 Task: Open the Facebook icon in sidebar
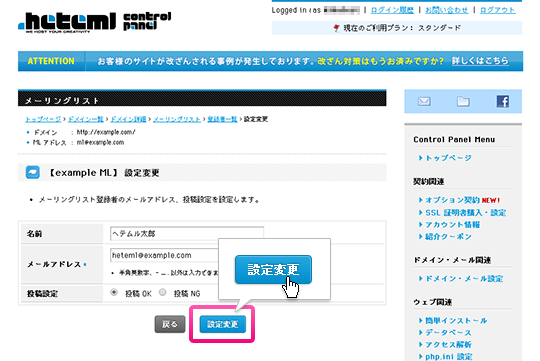[502, 101]
